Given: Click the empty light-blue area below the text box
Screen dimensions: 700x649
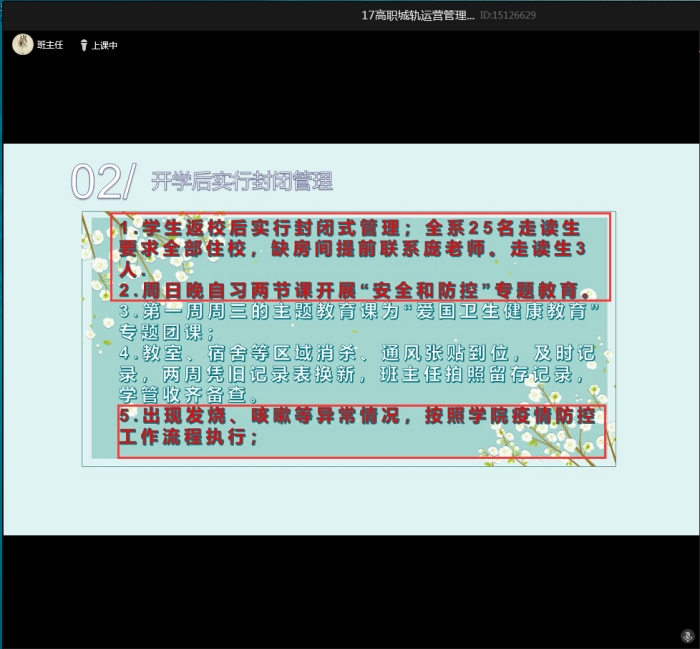Looking at the screenshot, I should coord(350,500).
